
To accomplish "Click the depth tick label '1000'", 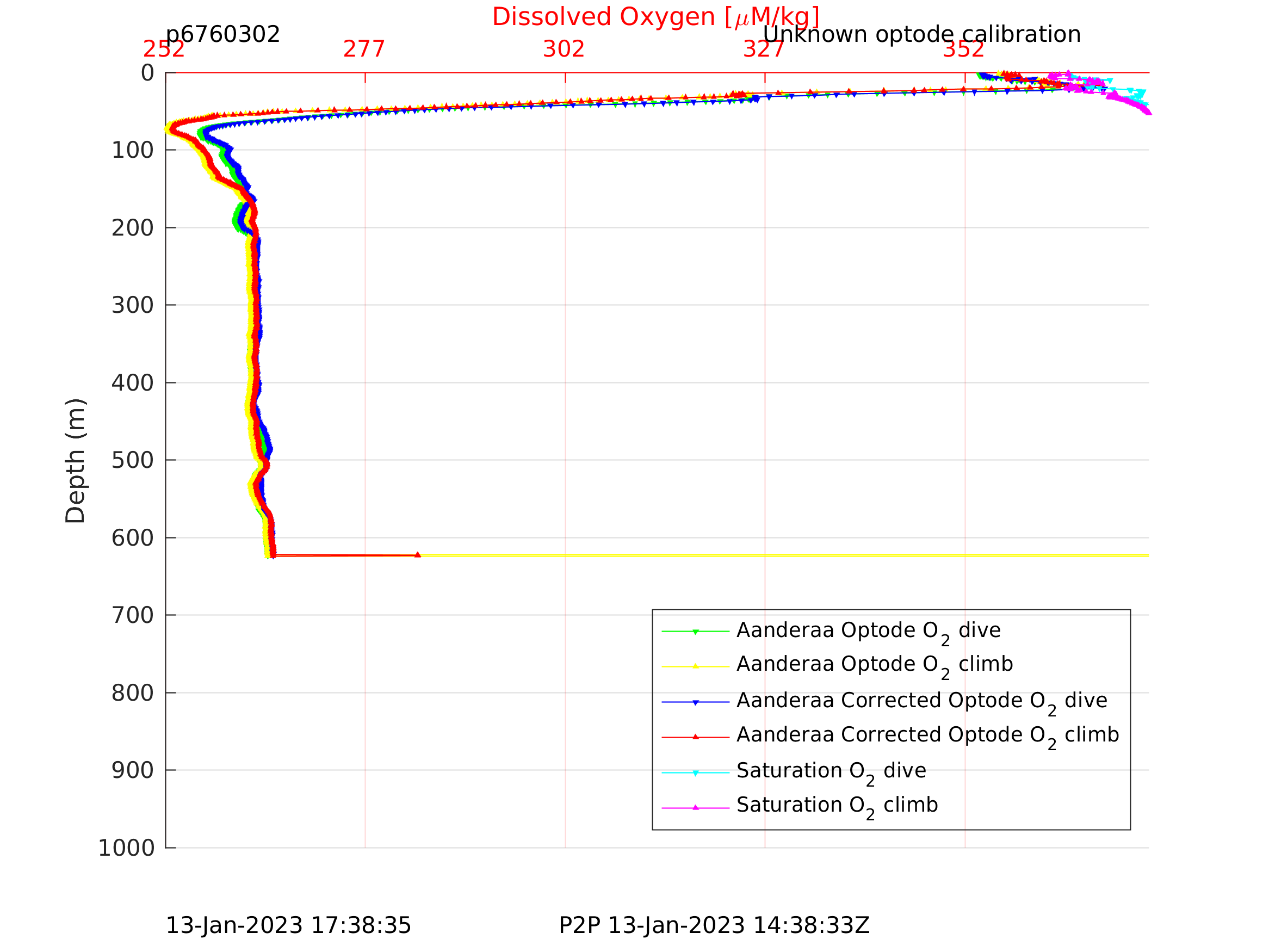I will coord(126,848).
